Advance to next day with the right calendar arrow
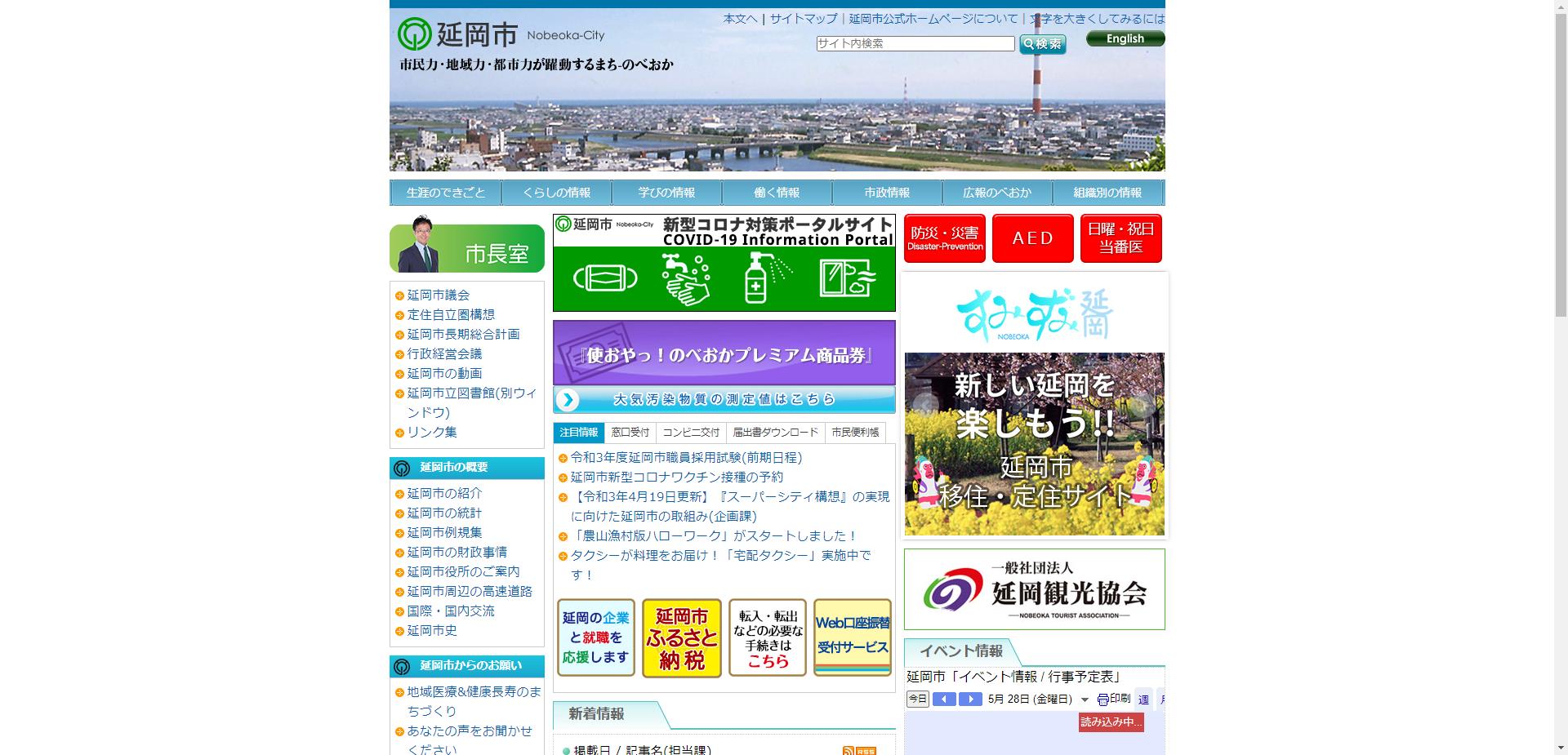1568x755 pixels. pos(970,699)
